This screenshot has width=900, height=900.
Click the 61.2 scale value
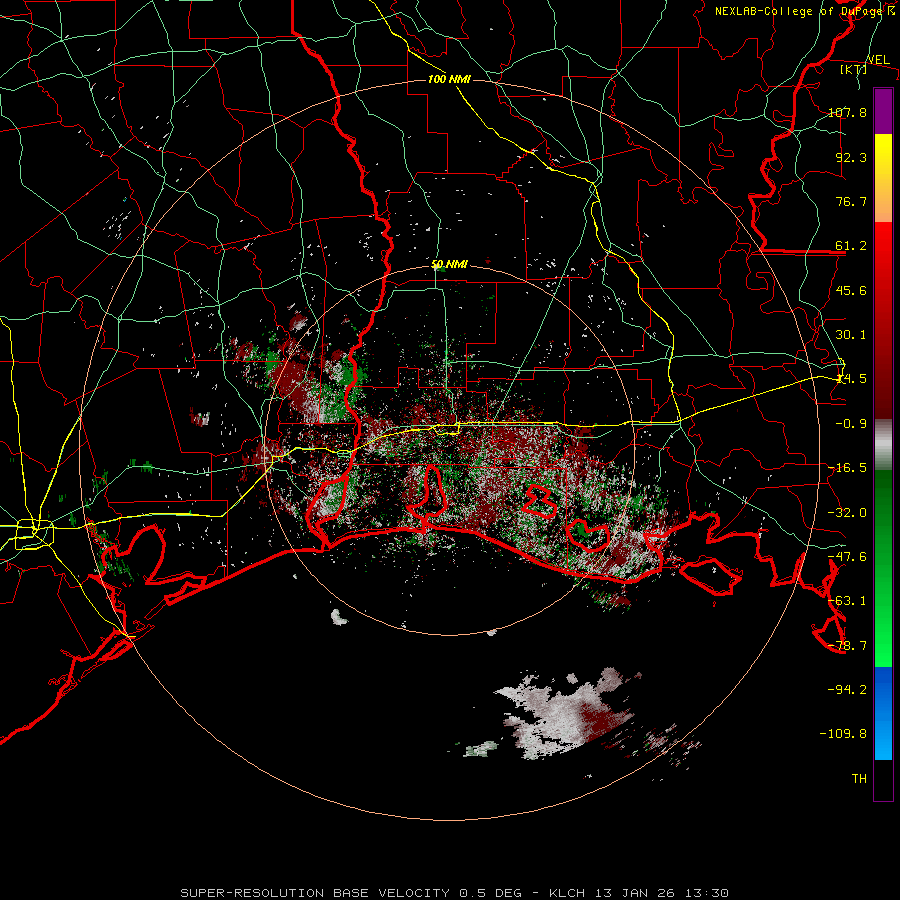point(851,246)
